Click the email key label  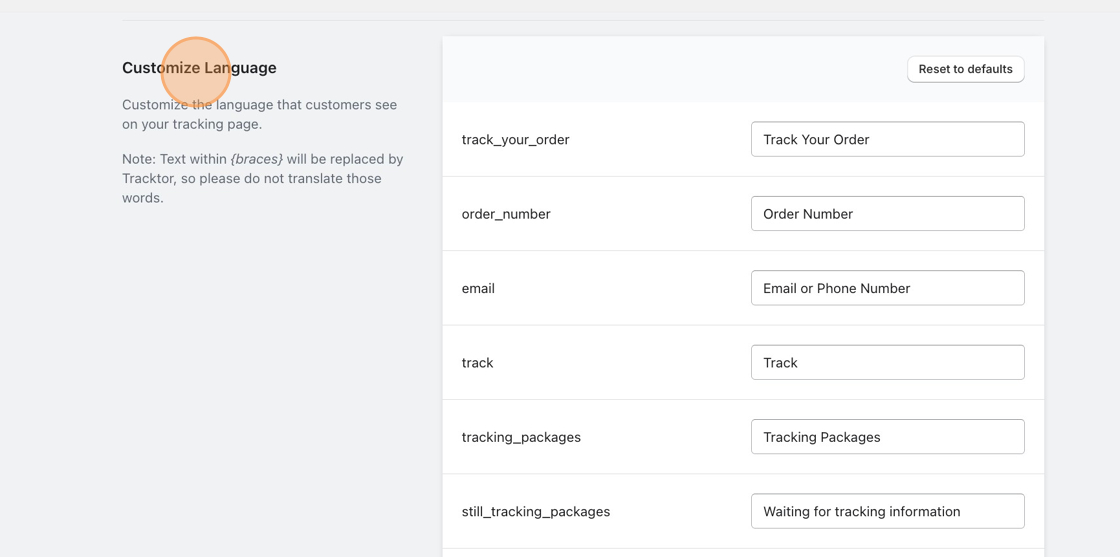coord(478,288)
